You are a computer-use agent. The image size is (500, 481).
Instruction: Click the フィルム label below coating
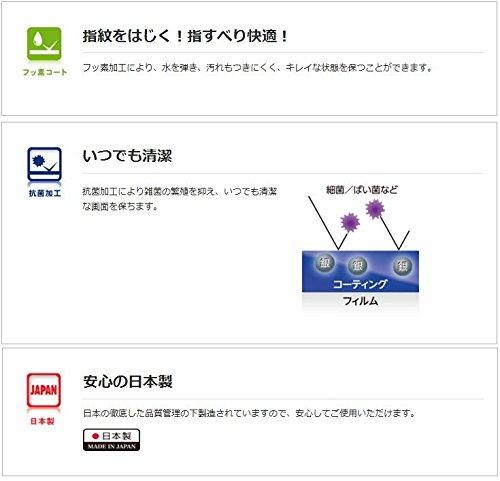point(360,301)
